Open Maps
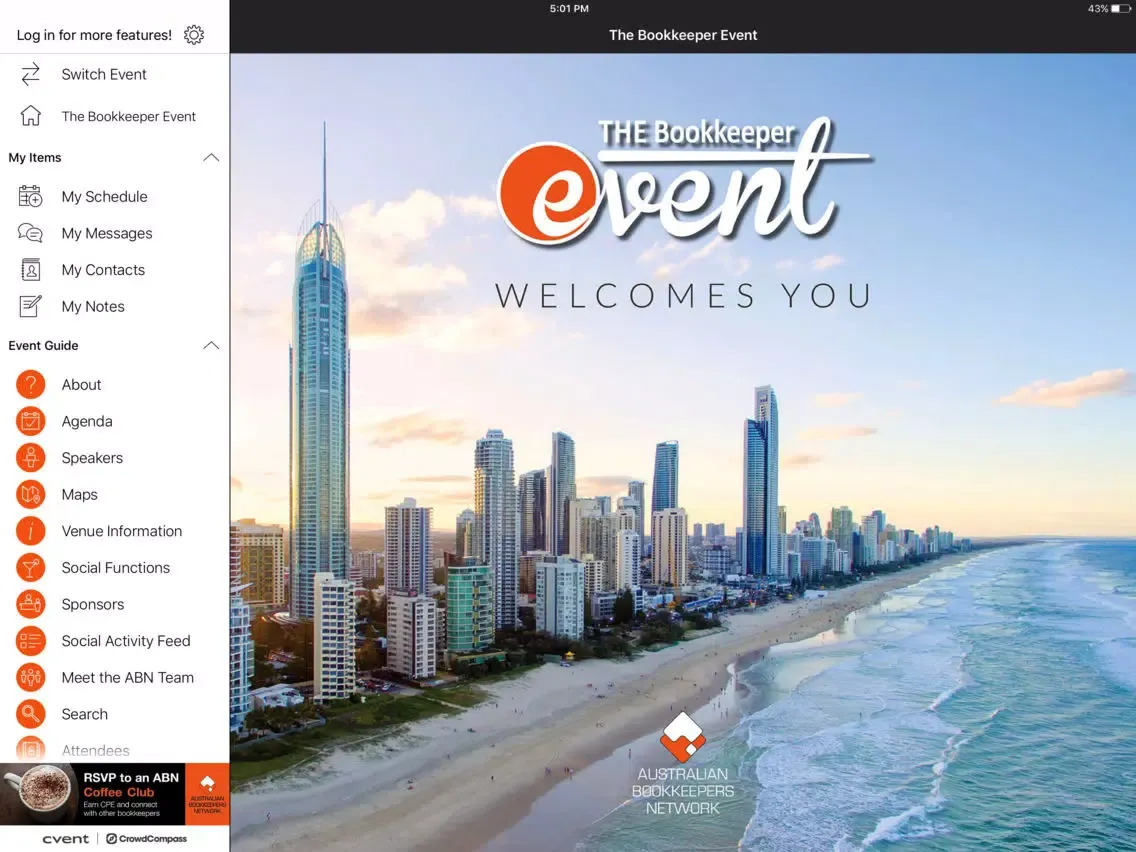This screenshot has height=852, width=1136. 114,494
